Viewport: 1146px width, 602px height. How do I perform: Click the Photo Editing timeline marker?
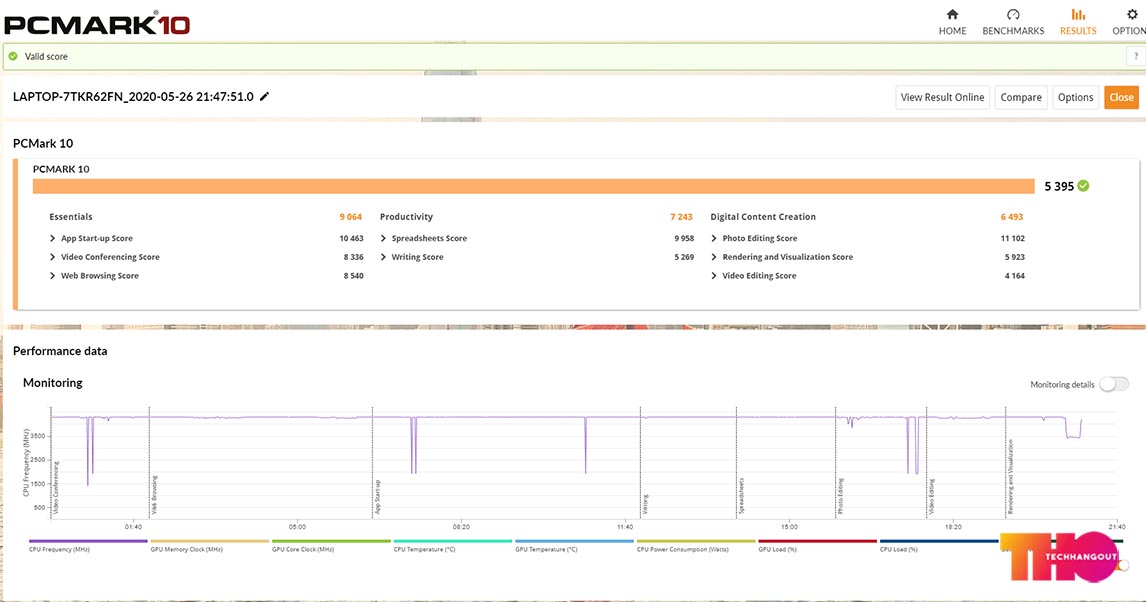click(840, 496)
